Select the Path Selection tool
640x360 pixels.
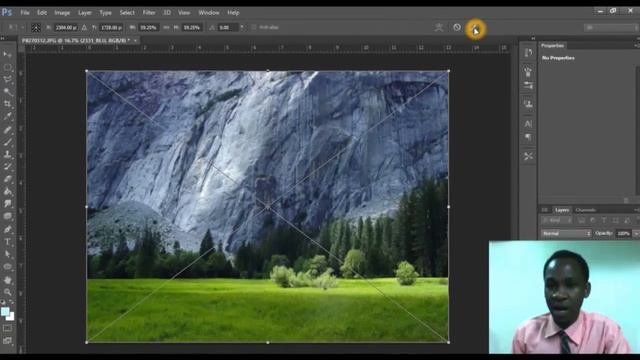pyautogui.click(x=7, y=254)
